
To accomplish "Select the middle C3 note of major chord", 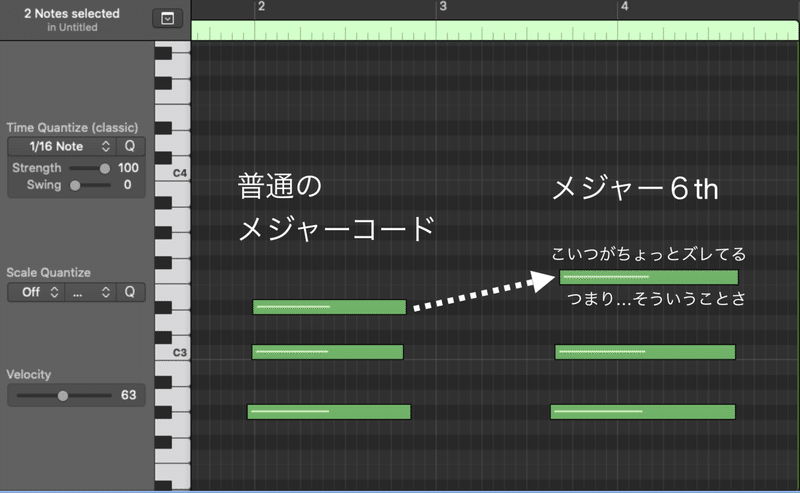I will 328,352.
